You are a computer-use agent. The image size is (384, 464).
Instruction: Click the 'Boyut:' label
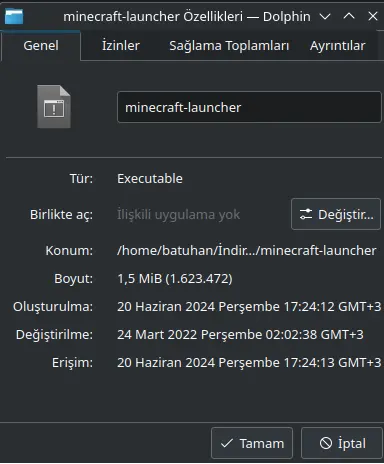pyautogui.click(x=74, y=278)
